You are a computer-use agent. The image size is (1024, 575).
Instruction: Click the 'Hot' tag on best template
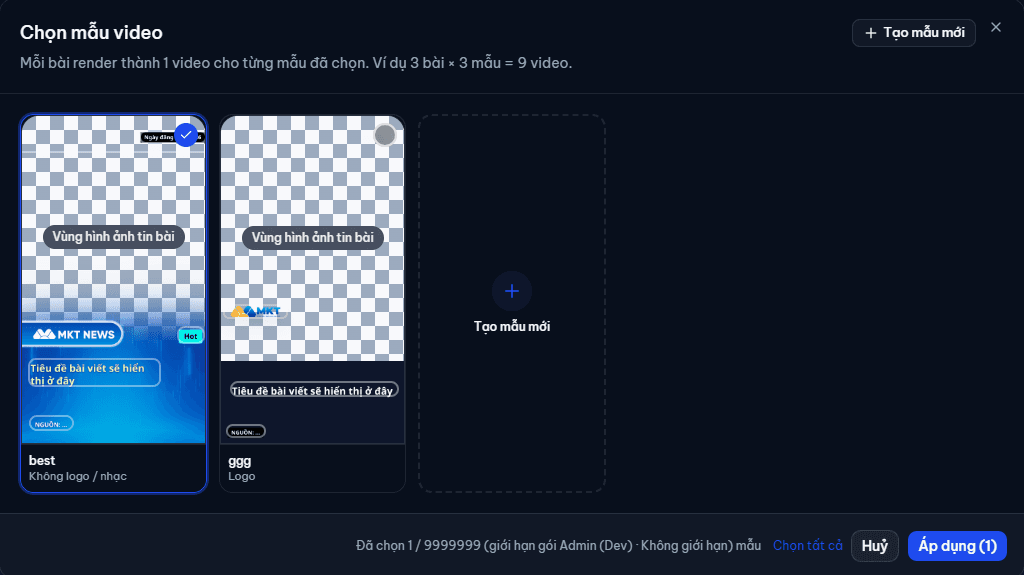(191, 336)
